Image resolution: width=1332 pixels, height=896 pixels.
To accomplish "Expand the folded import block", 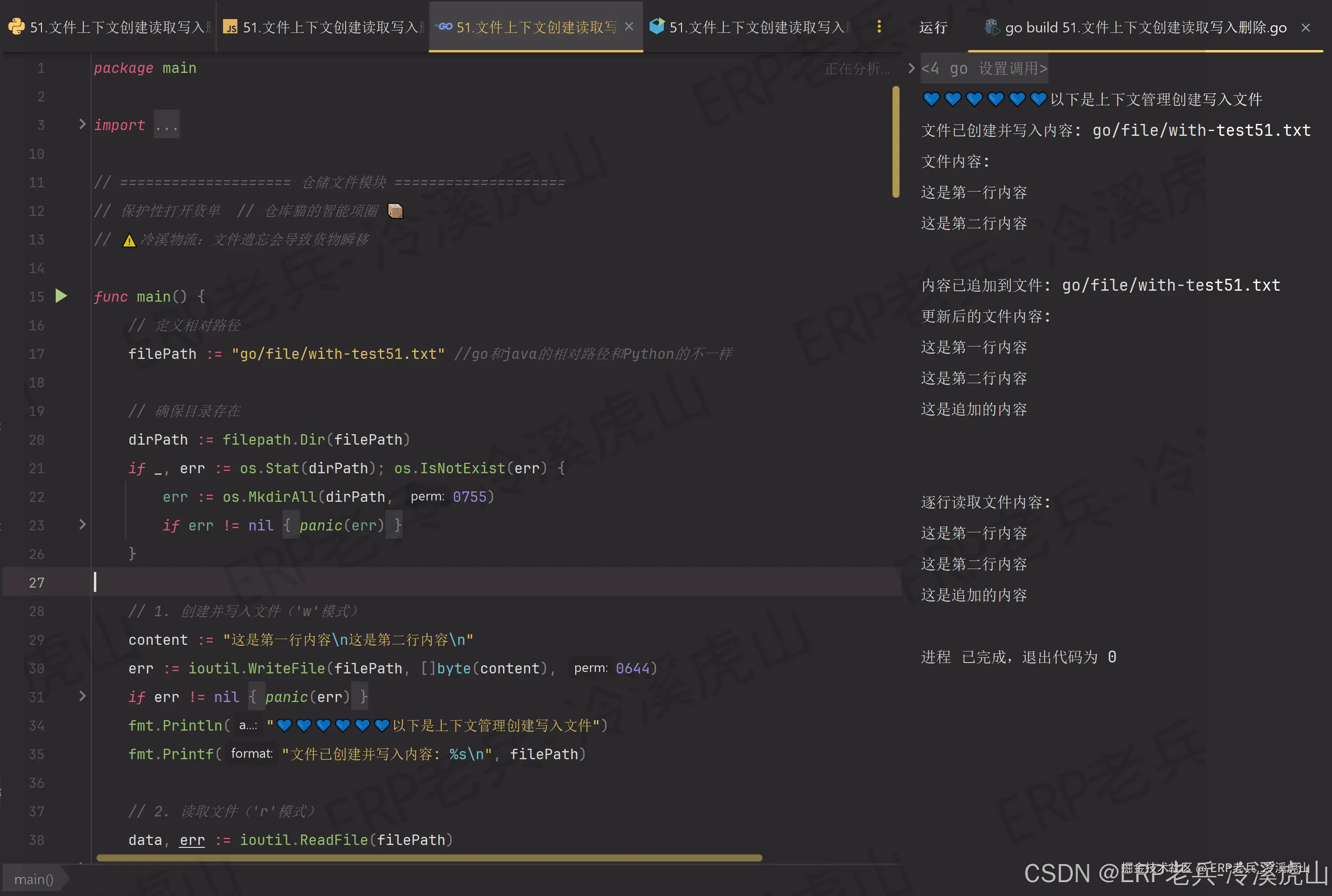I will tap(82, 124).
